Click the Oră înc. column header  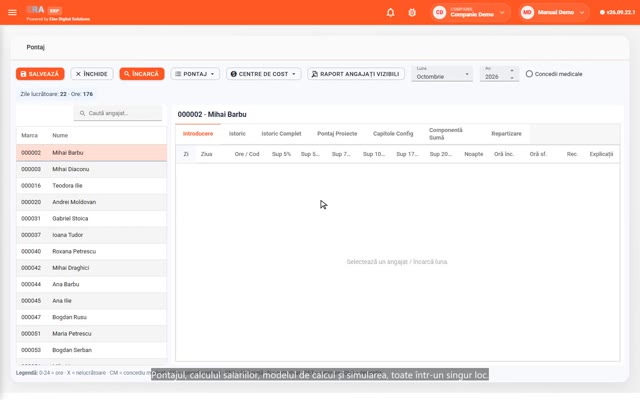coord(504,154)
